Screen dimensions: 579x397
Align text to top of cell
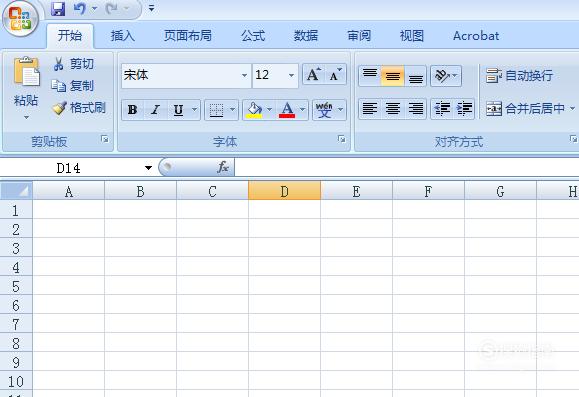(370, 76)
